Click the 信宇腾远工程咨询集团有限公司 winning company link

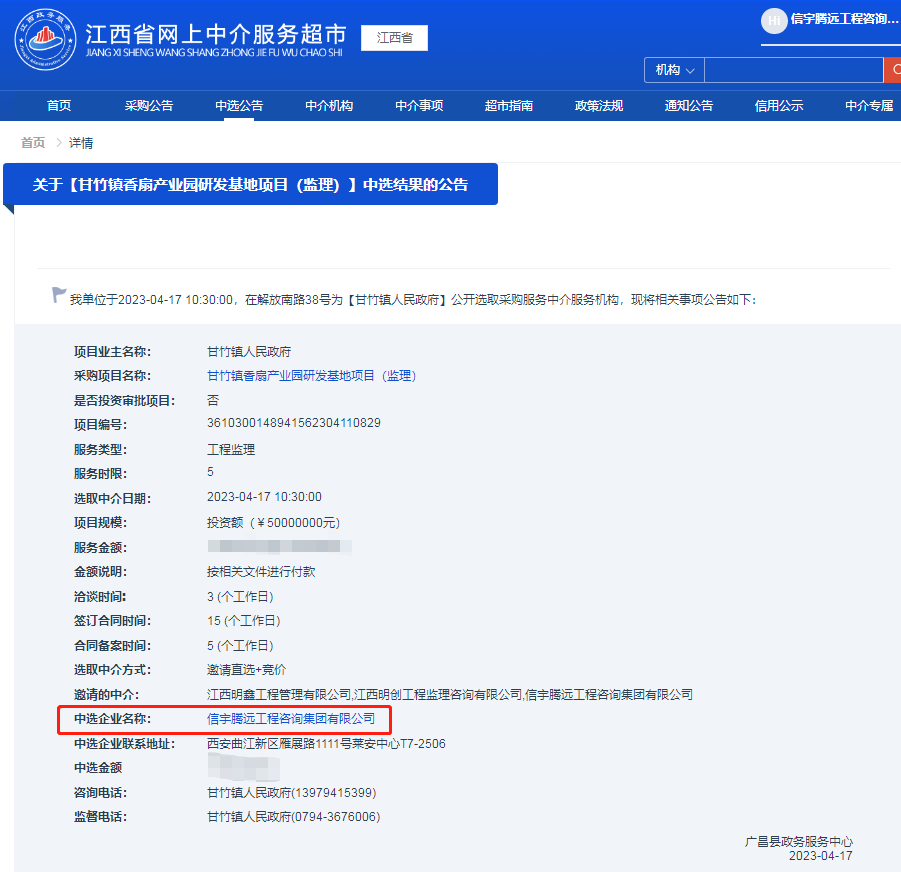[x=290, y=719]
